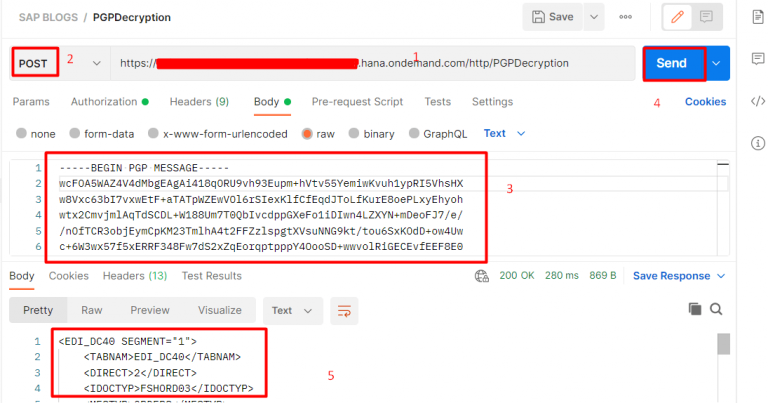Open the documentation icon in right sidebar
768x403 pixels.
(x=756, y=17)
